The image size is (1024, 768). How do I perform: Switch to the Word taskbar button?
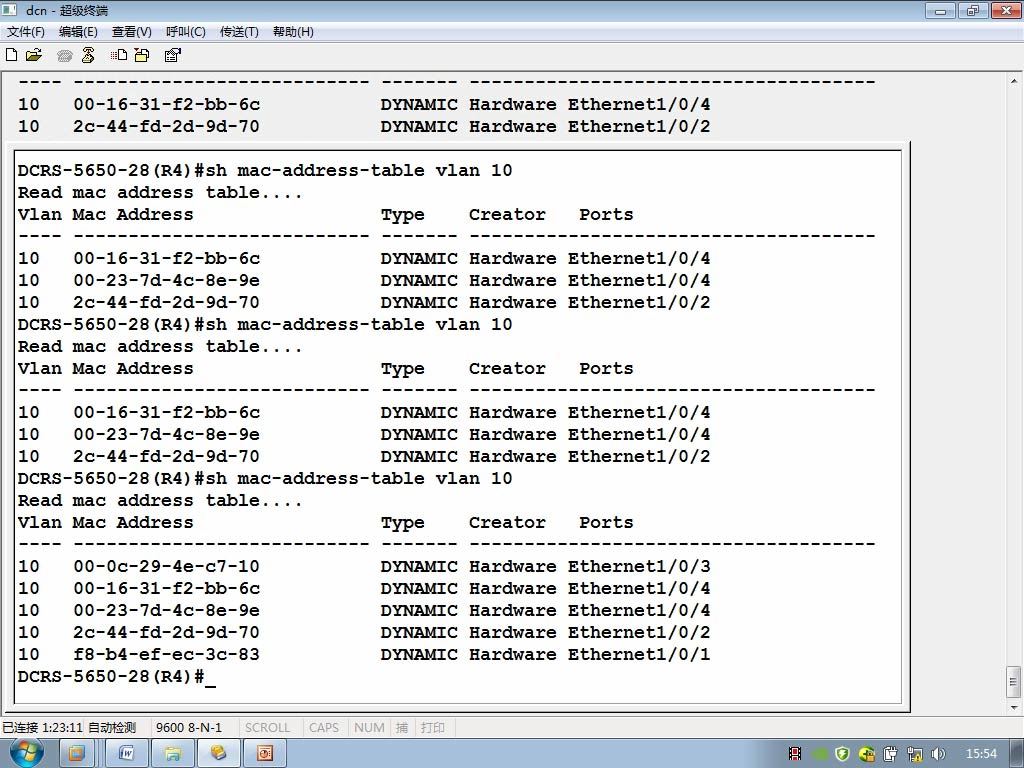(126, 754)
